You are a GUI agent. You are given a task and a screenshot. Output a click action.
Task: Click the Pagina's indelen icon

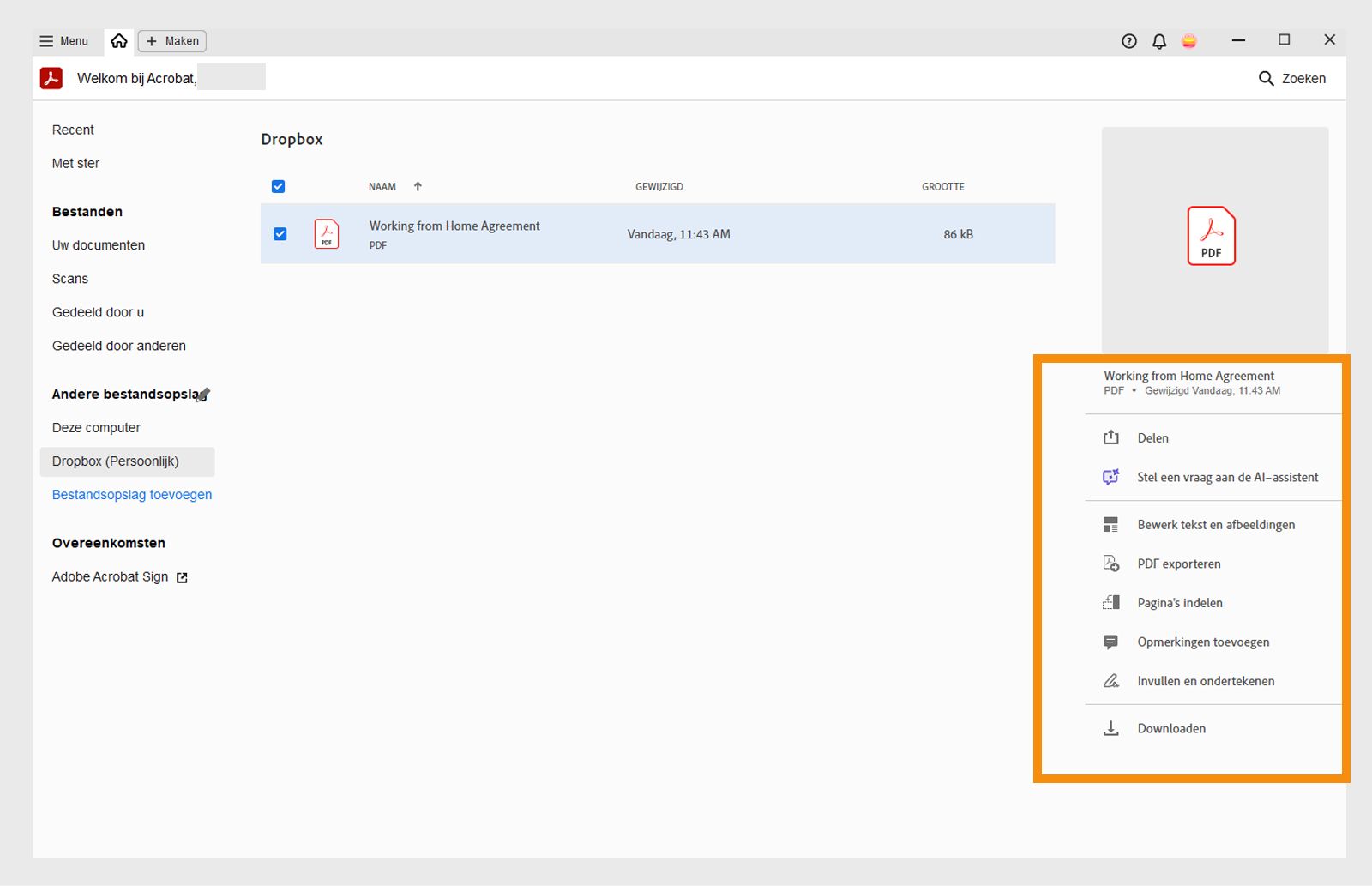[1111, 603]
